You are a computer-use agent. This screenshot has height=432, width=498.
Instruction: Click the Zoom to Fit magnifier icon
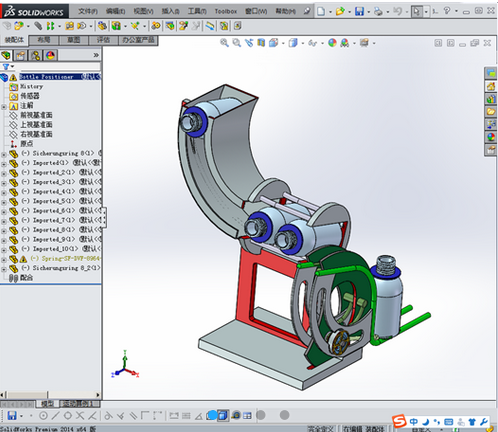tap(224, 43)
